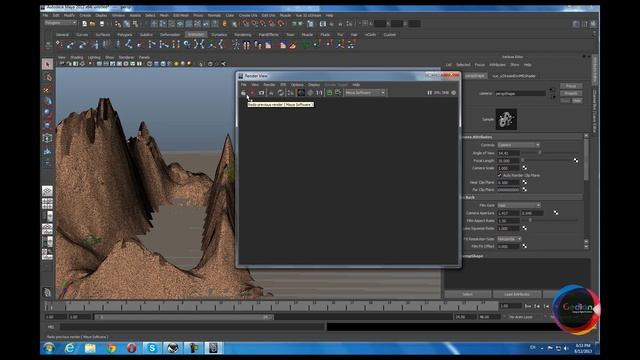Switch to four view layout

pyautogui.click(x=47, y=203)
